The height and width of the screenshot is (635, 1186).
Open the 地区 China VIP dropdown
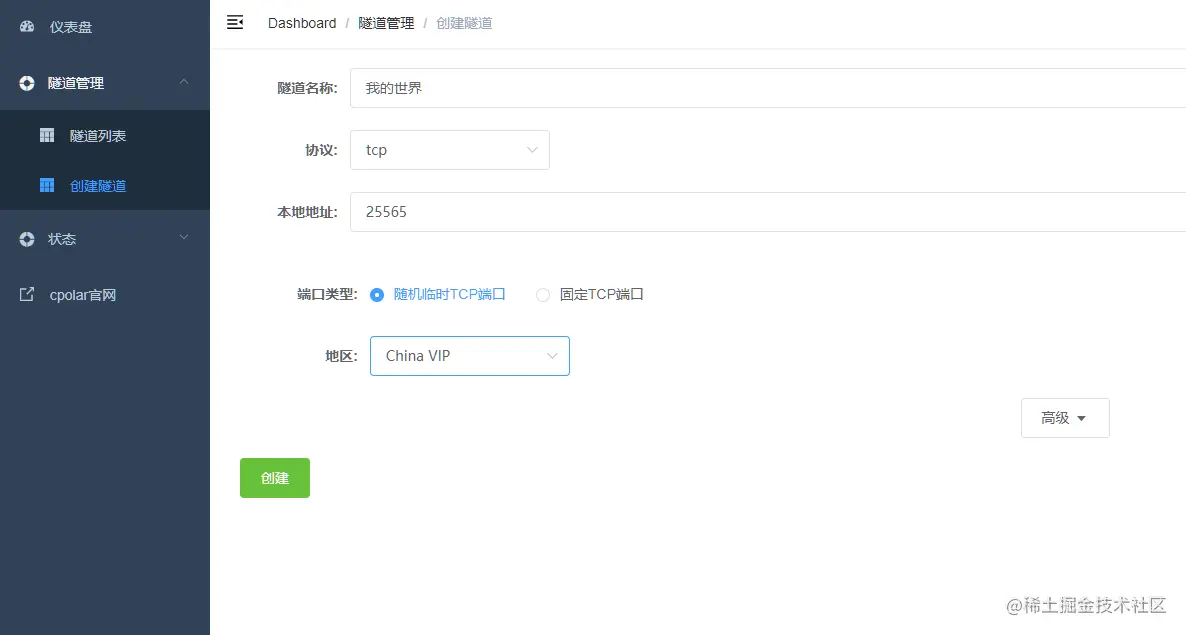tap(470, 356)
